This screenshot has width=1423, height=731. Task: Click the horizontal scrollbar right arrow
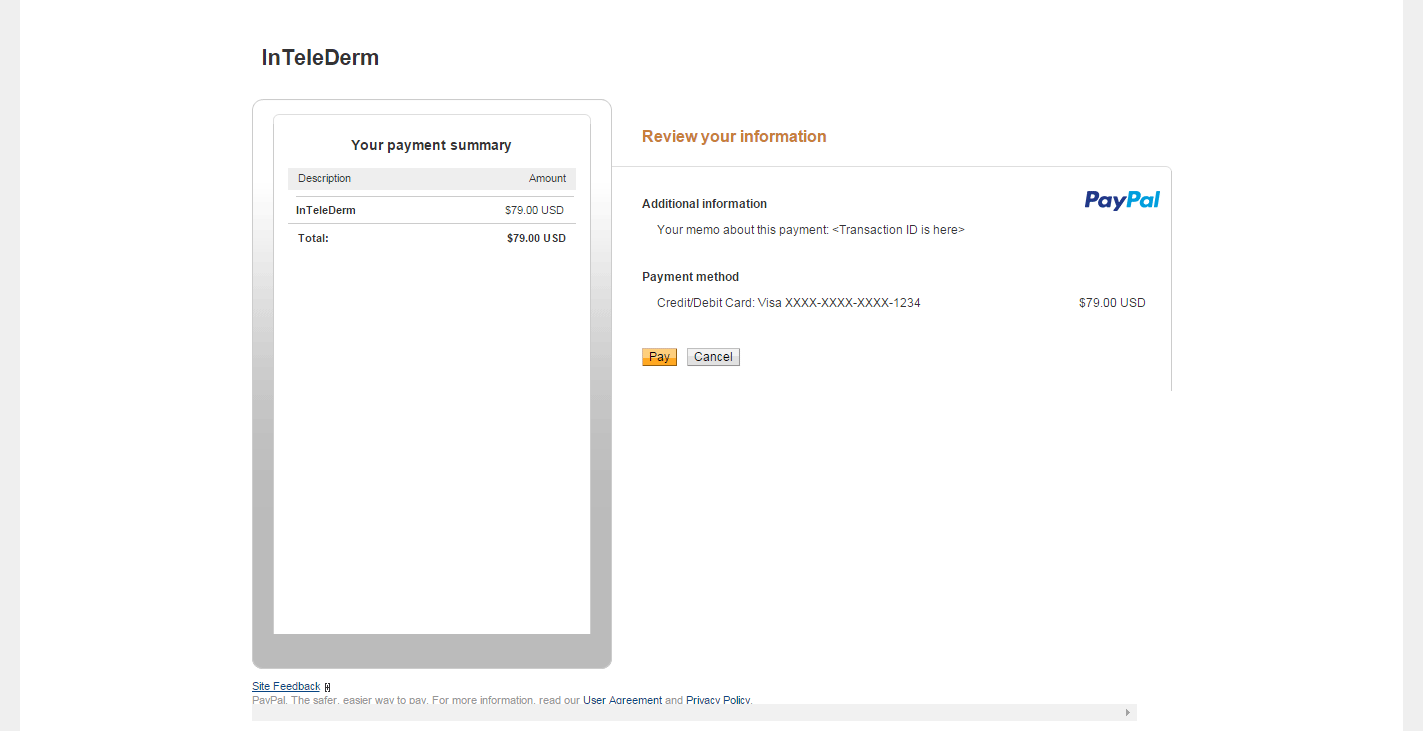1128,712
